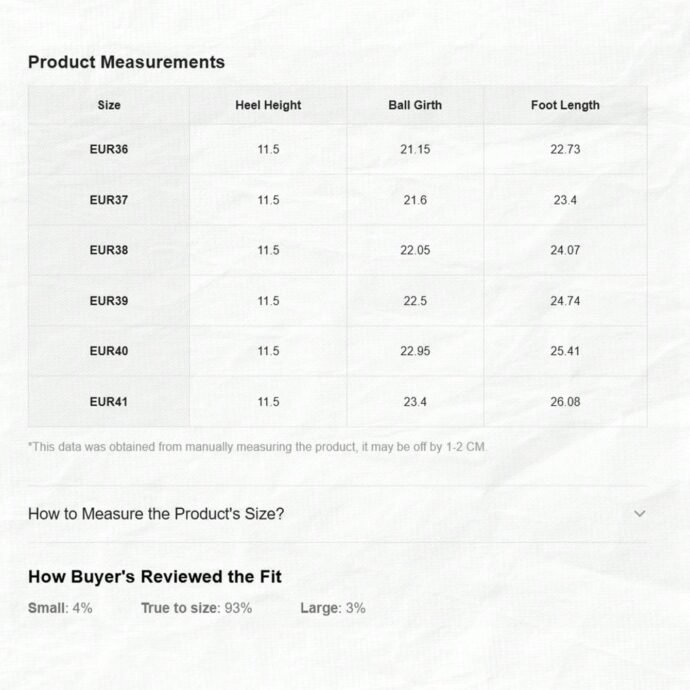Click the How Buyer's Reviewed the Fit heading
This screenshot has height=690, width=690.
155,576
